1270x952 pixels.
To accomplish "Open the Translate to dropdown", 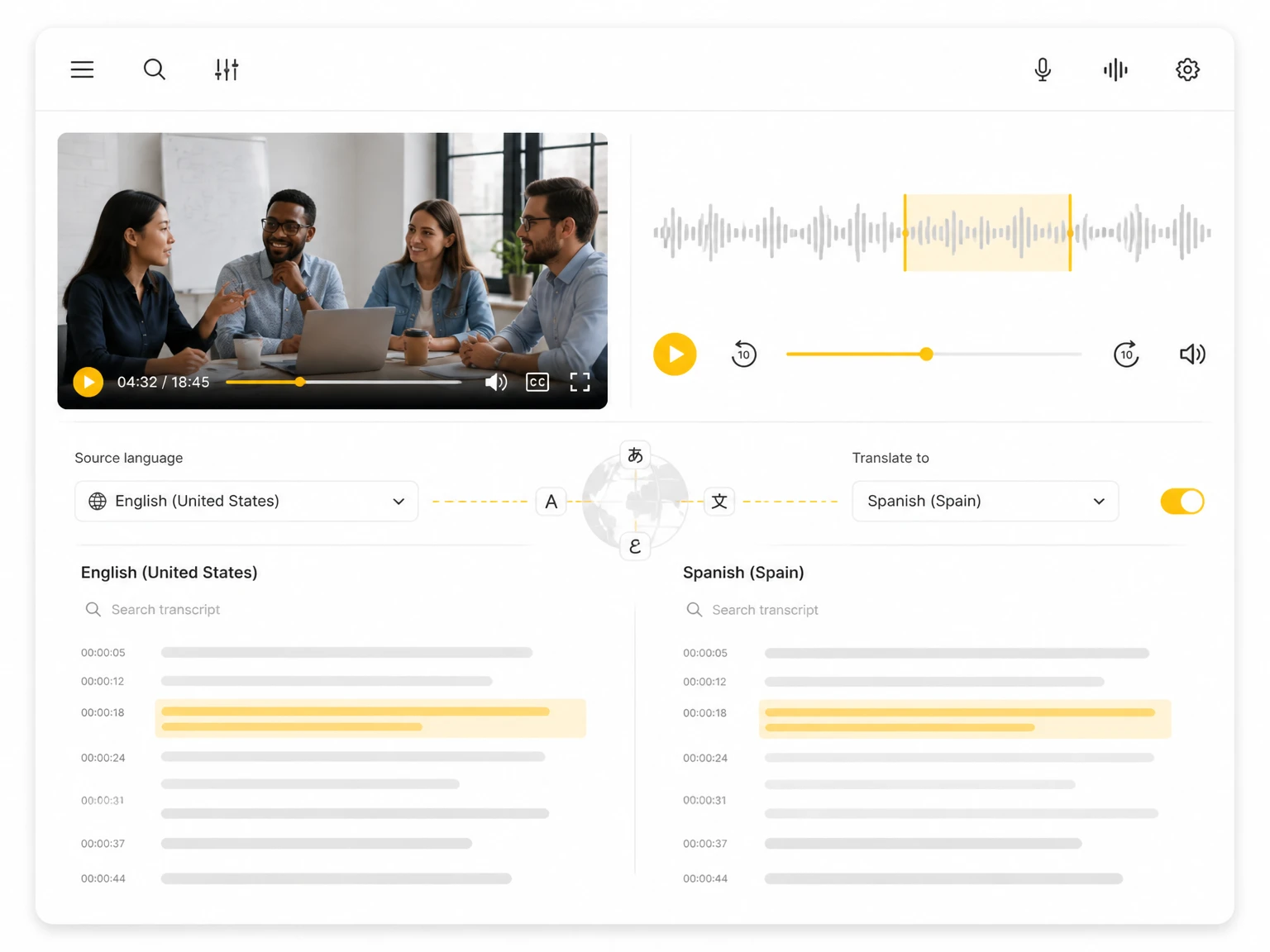I will pos(985,501).
